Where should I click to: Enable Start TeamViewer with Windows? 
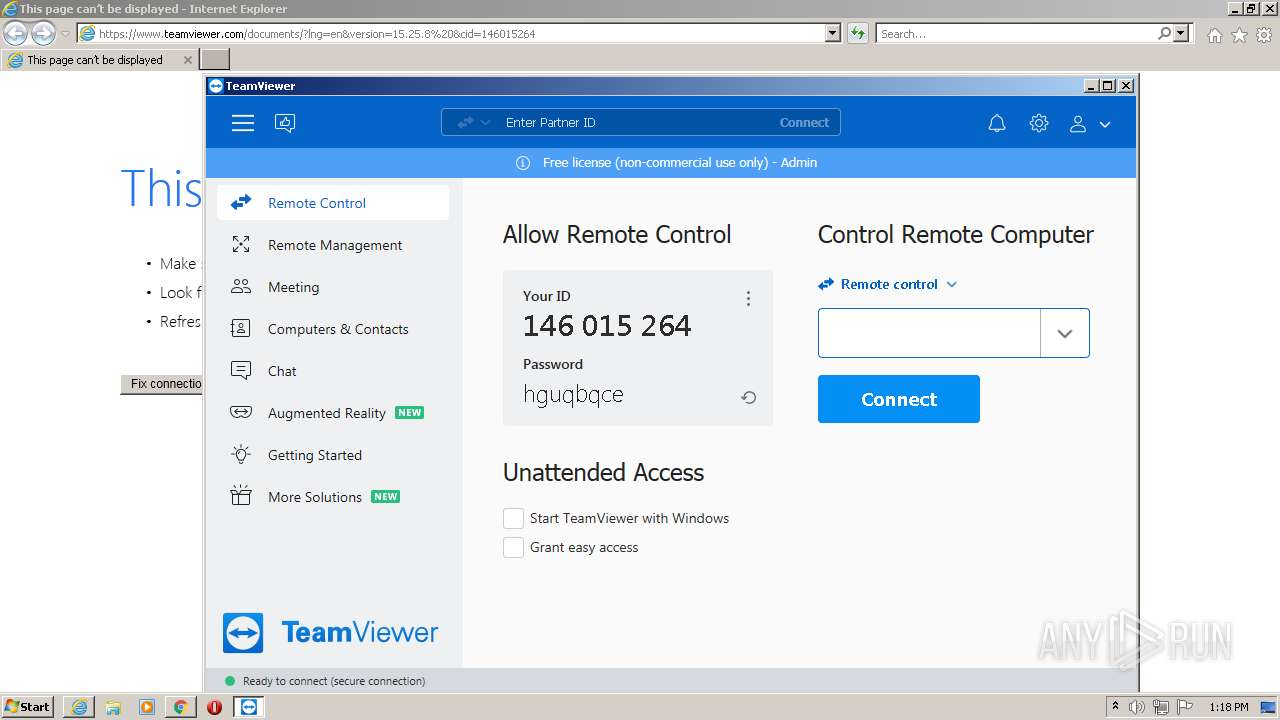click(513, 518)
